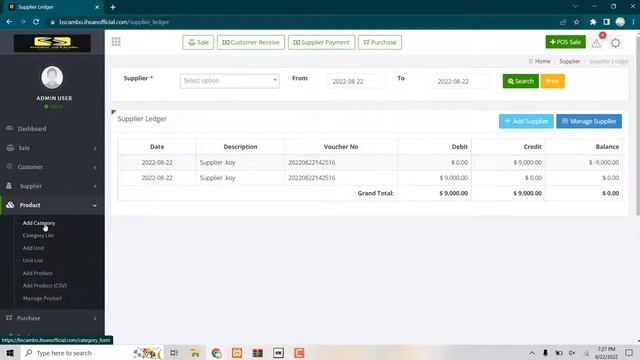Click the Customer sidebar icon
Screen dimensions: 640x360
pyautogui.click(x=10, y=167)
